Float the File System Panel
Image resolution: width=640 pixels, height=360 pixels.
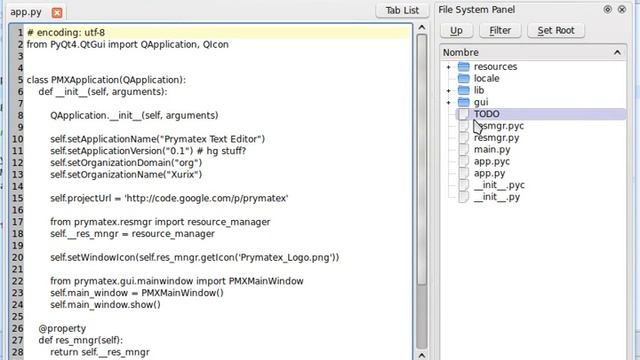[x=607, y=9]
